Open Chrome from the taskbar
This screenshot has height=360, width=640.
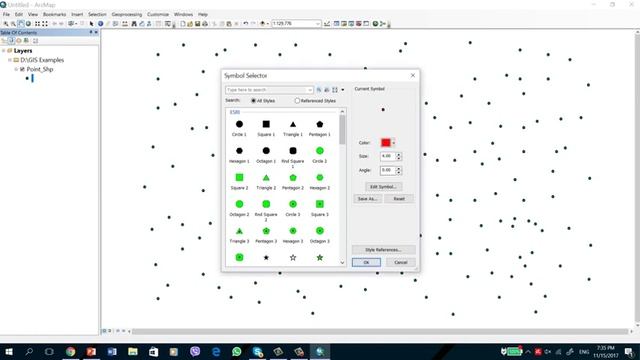pos(71,351)
